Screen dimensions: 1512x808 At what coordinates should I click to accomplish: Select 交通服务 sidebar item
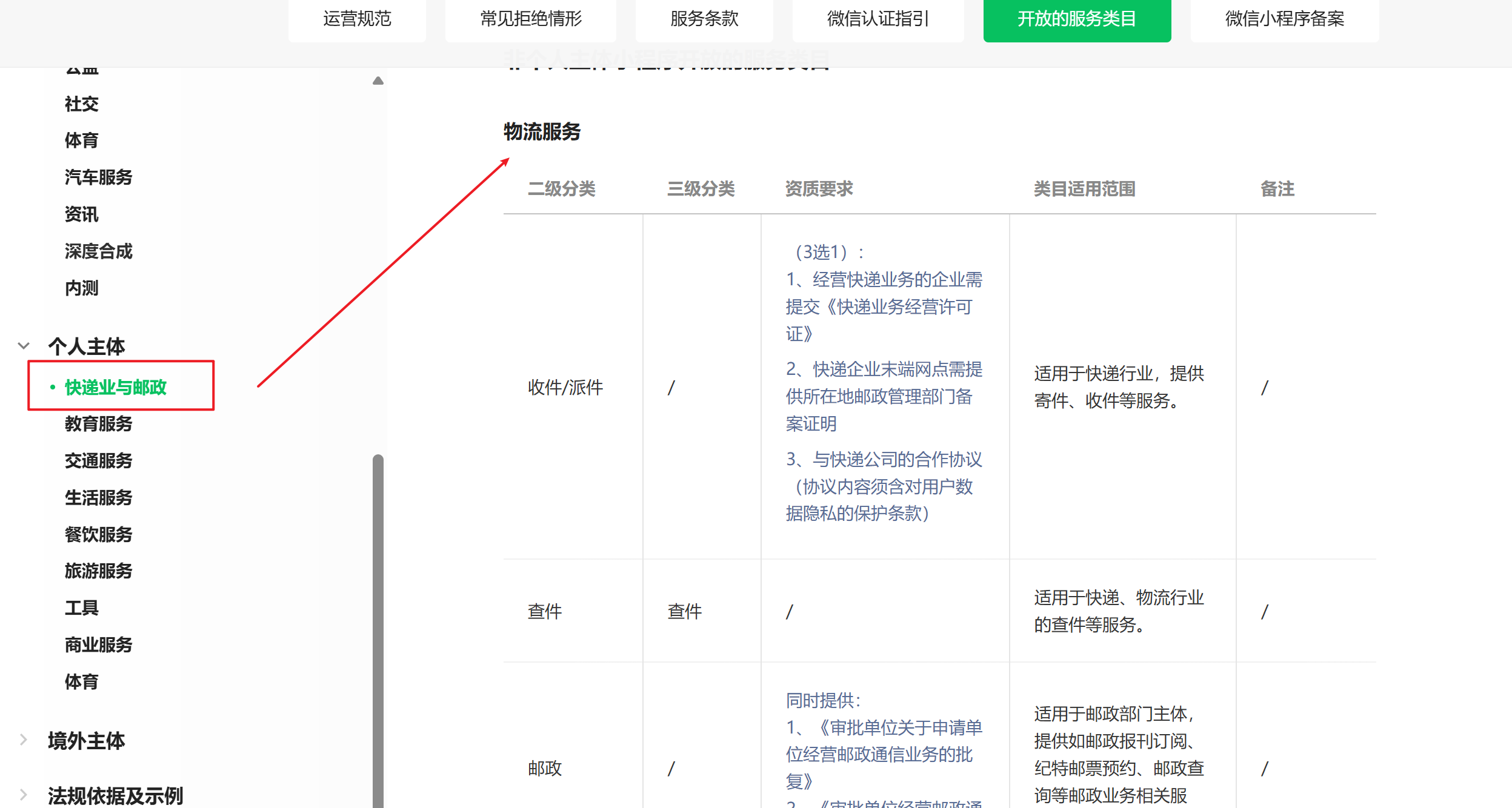[98, 460]
